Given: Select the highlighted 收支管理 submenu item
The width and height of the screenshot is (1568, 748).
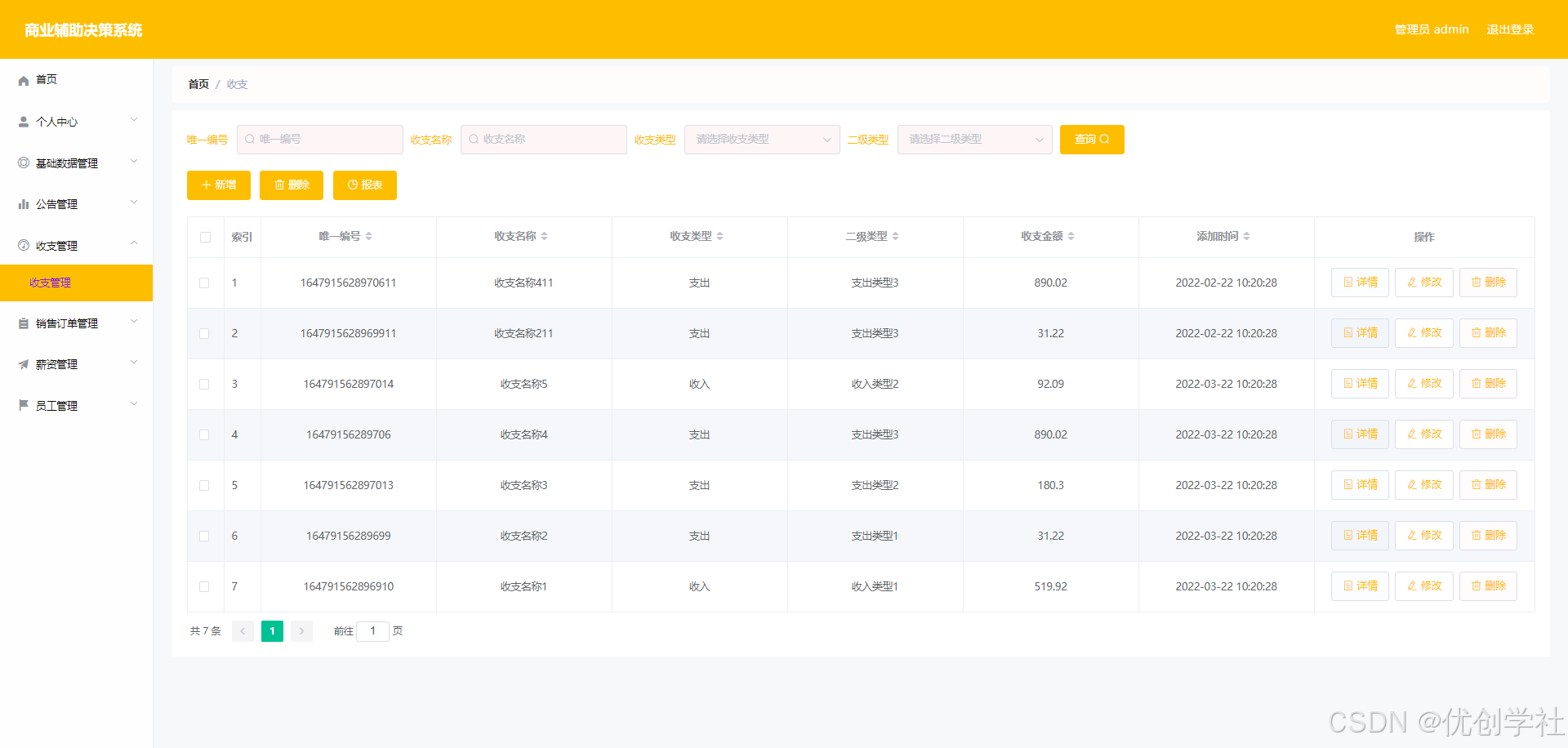Looking at the screenshot, I should click(x=77, y=283).
